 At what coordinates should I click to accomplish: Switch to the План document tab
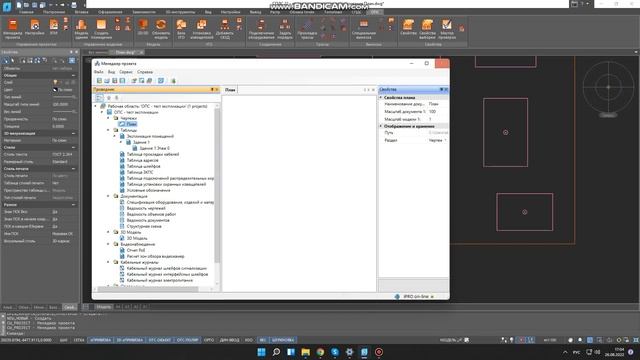[x=230, y=90]
